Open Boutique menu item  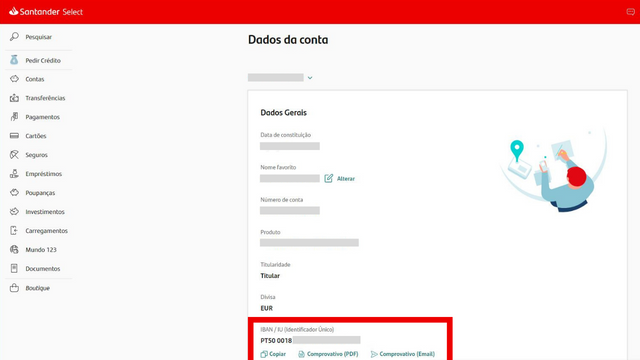pos(39,288)
